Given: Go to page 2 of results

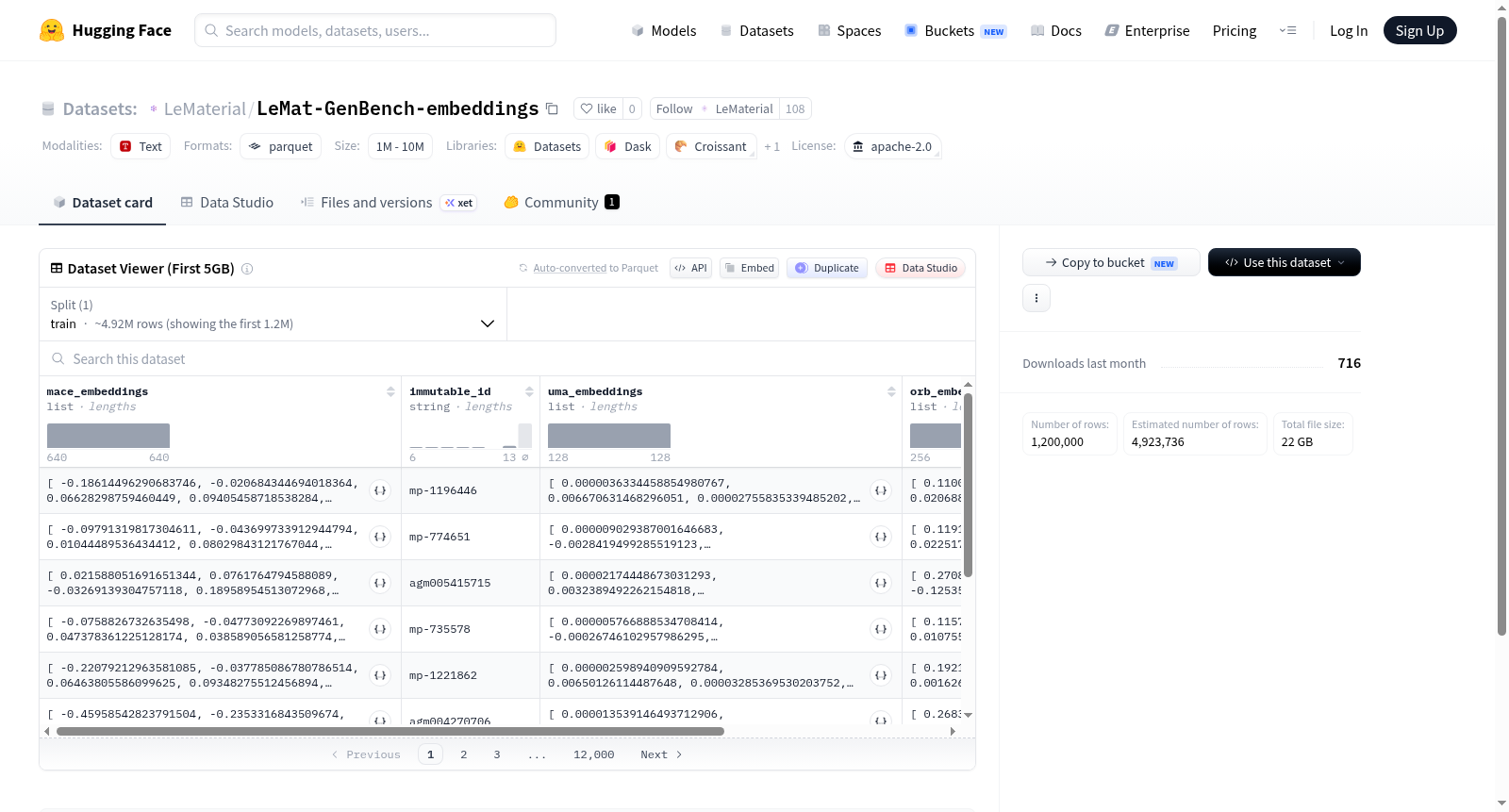Looking at the screenshot, I should 464,754.
